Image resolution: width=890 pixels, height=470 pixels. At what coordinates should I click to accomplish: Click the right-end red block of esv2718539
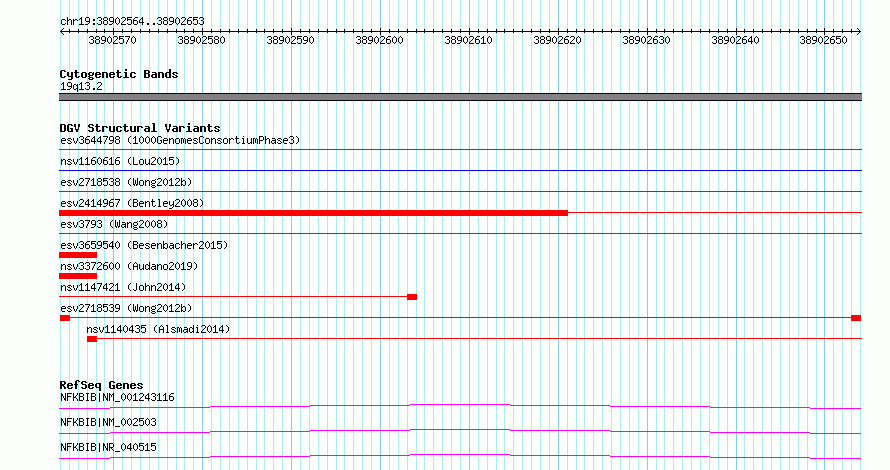[857, 318]
